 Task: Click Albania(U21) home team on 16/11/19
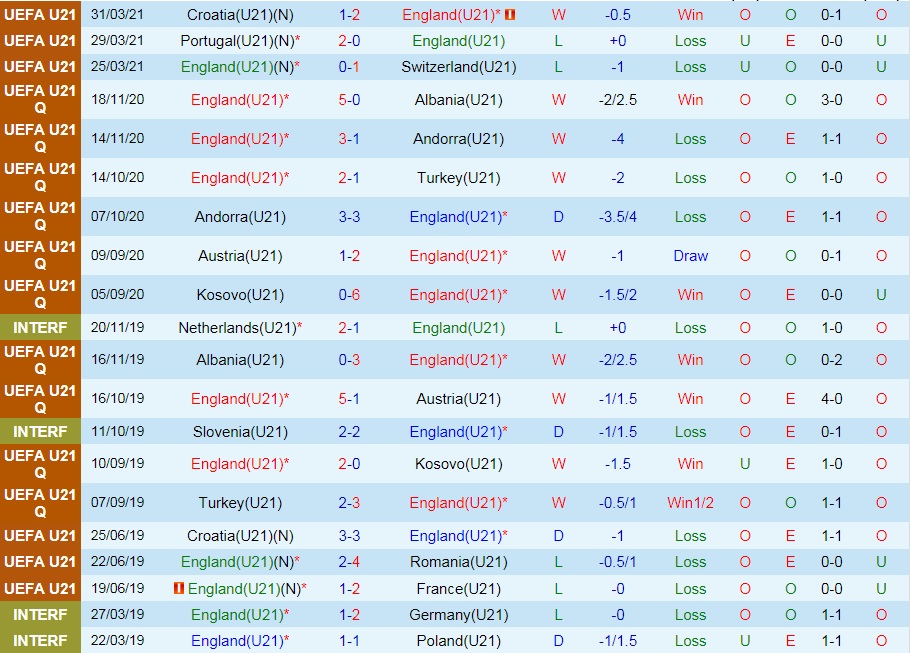pos(240,360)
